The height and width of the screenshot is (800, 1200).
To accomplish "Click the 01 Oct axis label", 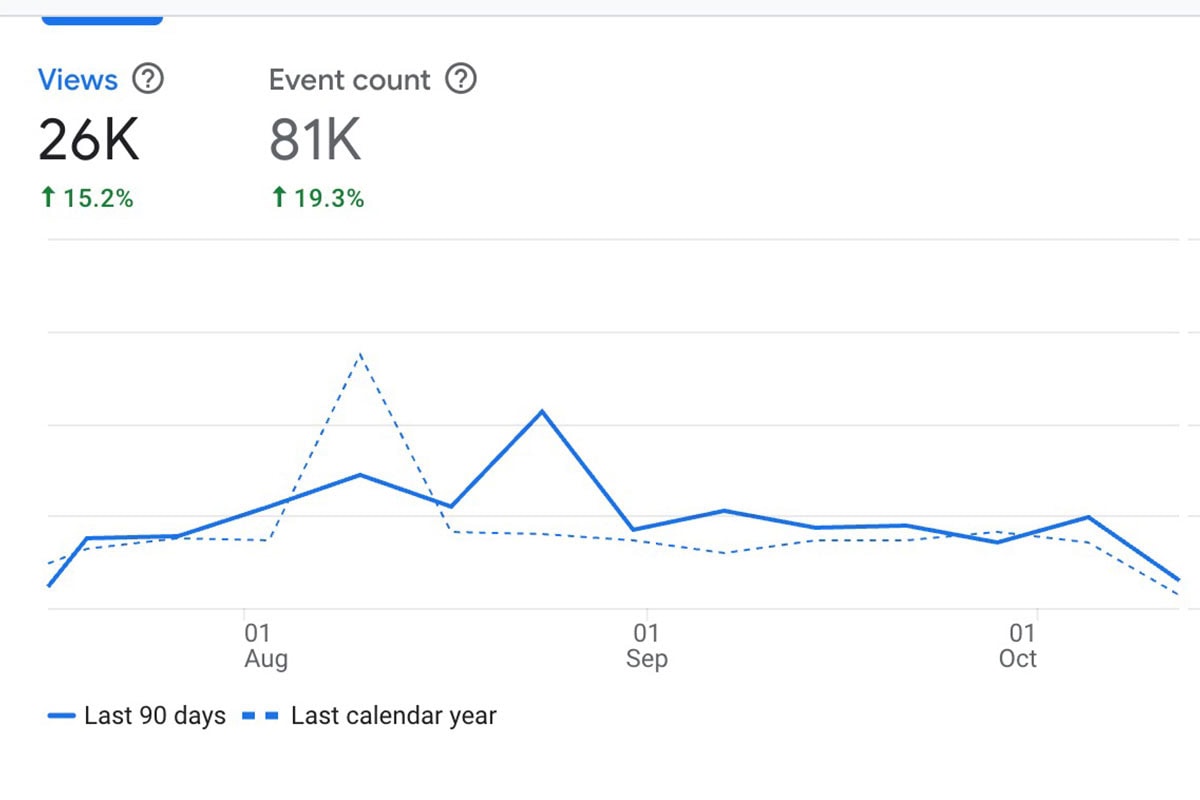I will click(1020, 645).
